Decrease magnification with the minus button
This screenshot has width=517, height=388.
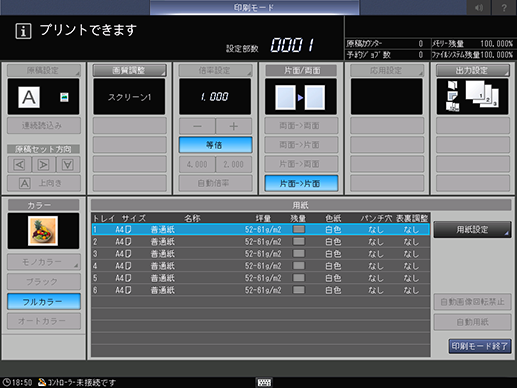click(197, 126)
